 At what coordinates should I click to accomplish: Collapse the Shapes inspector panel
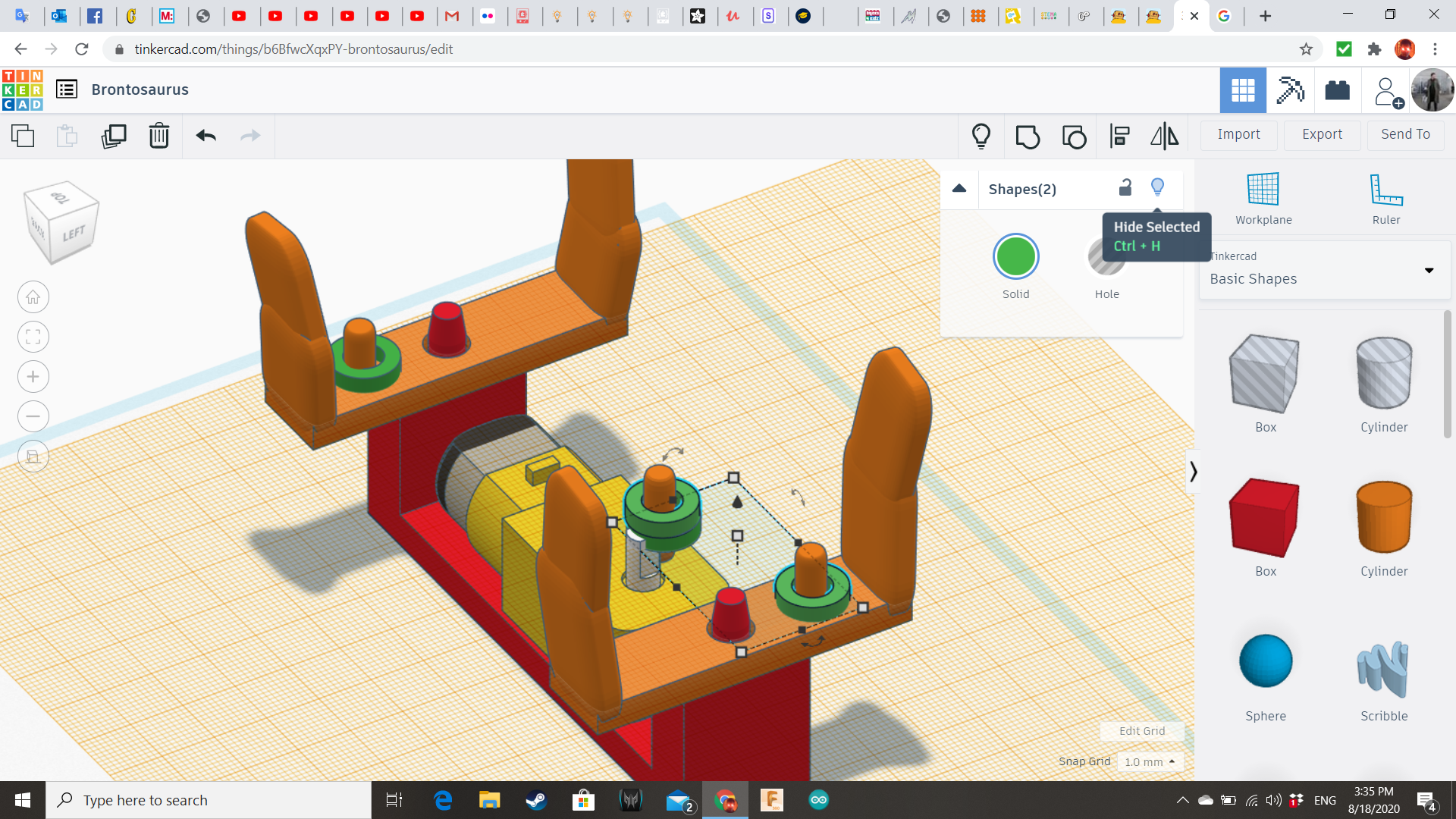959,189
